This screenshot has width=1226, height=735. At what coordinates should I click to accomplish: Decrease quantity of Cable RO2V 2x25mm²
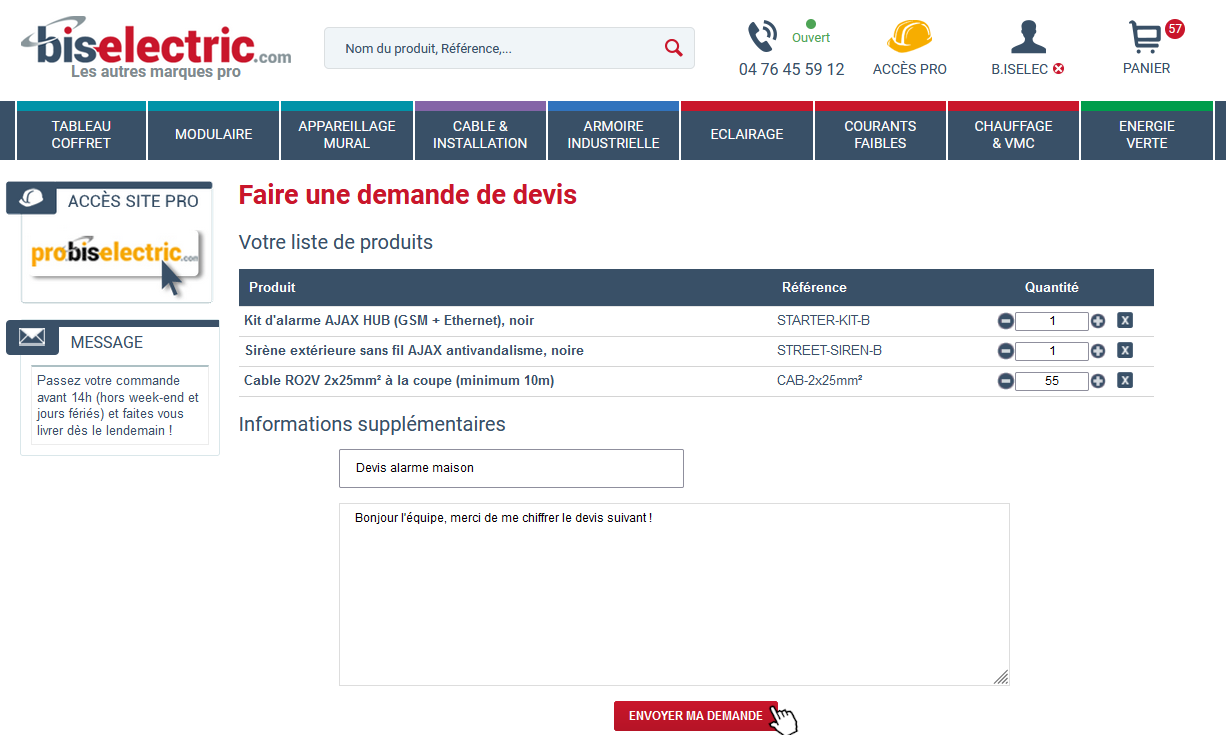(1005, 381)
